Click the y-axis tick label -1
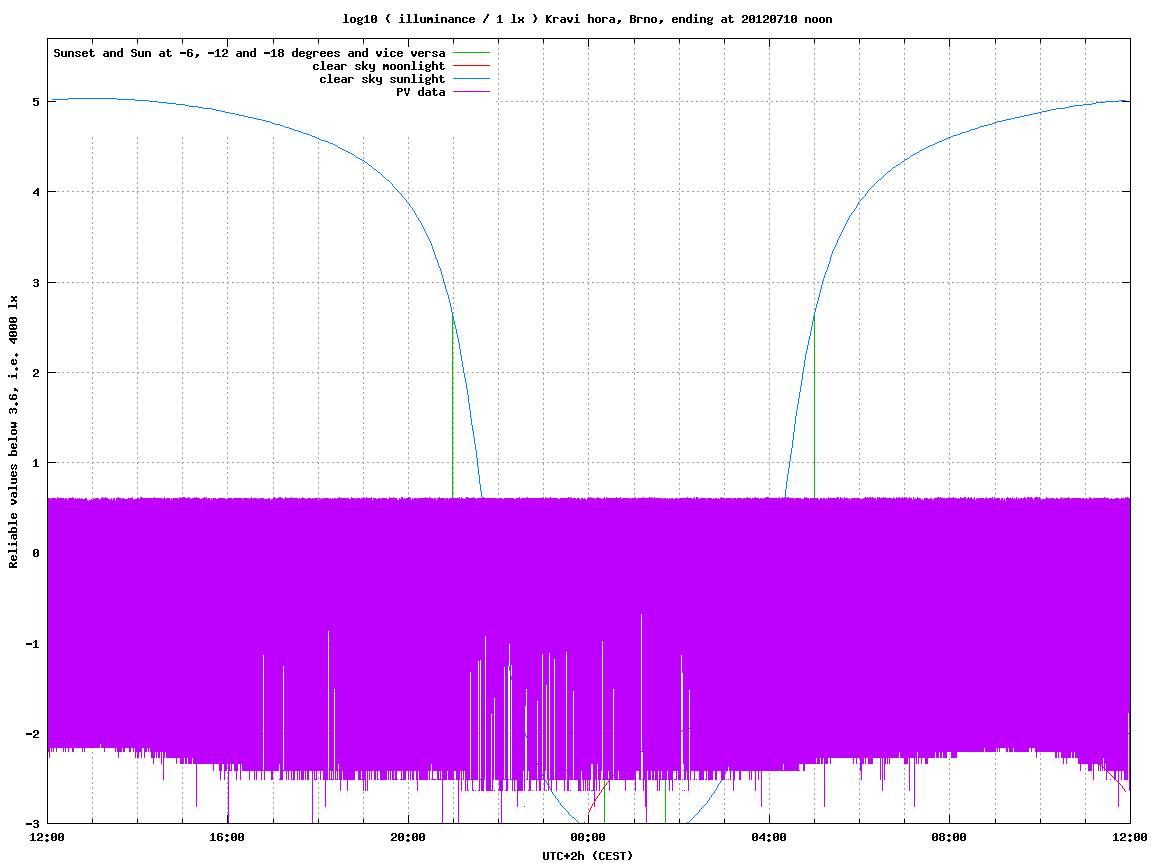The height and width of the screenshot is (863, 1151). (32, 644)
